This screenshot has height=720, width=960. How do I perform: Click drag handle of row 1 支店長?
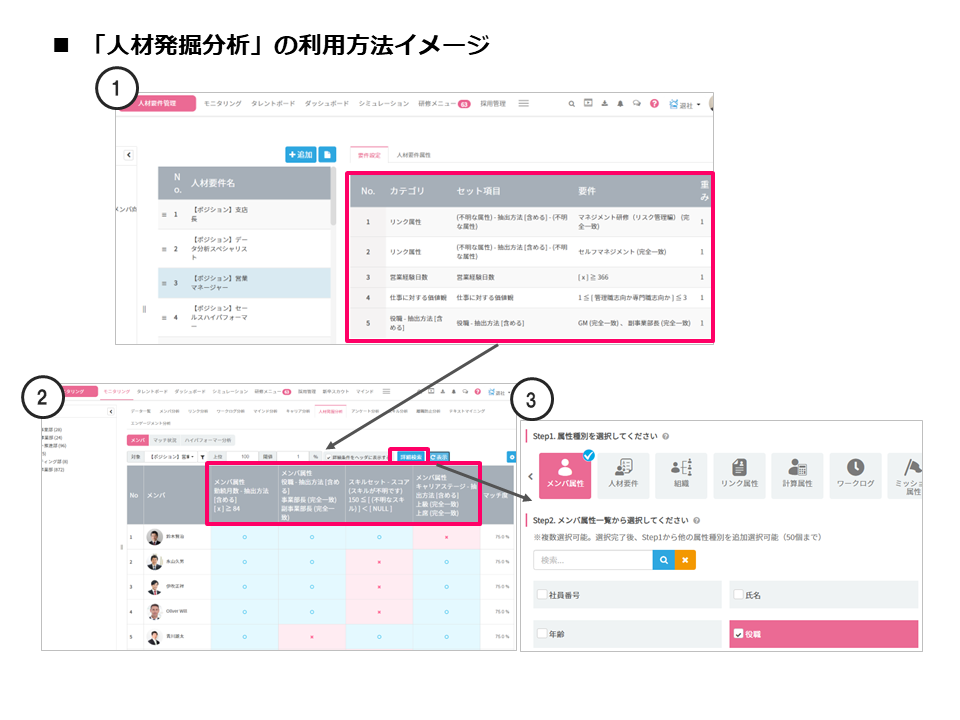(164, 215)
